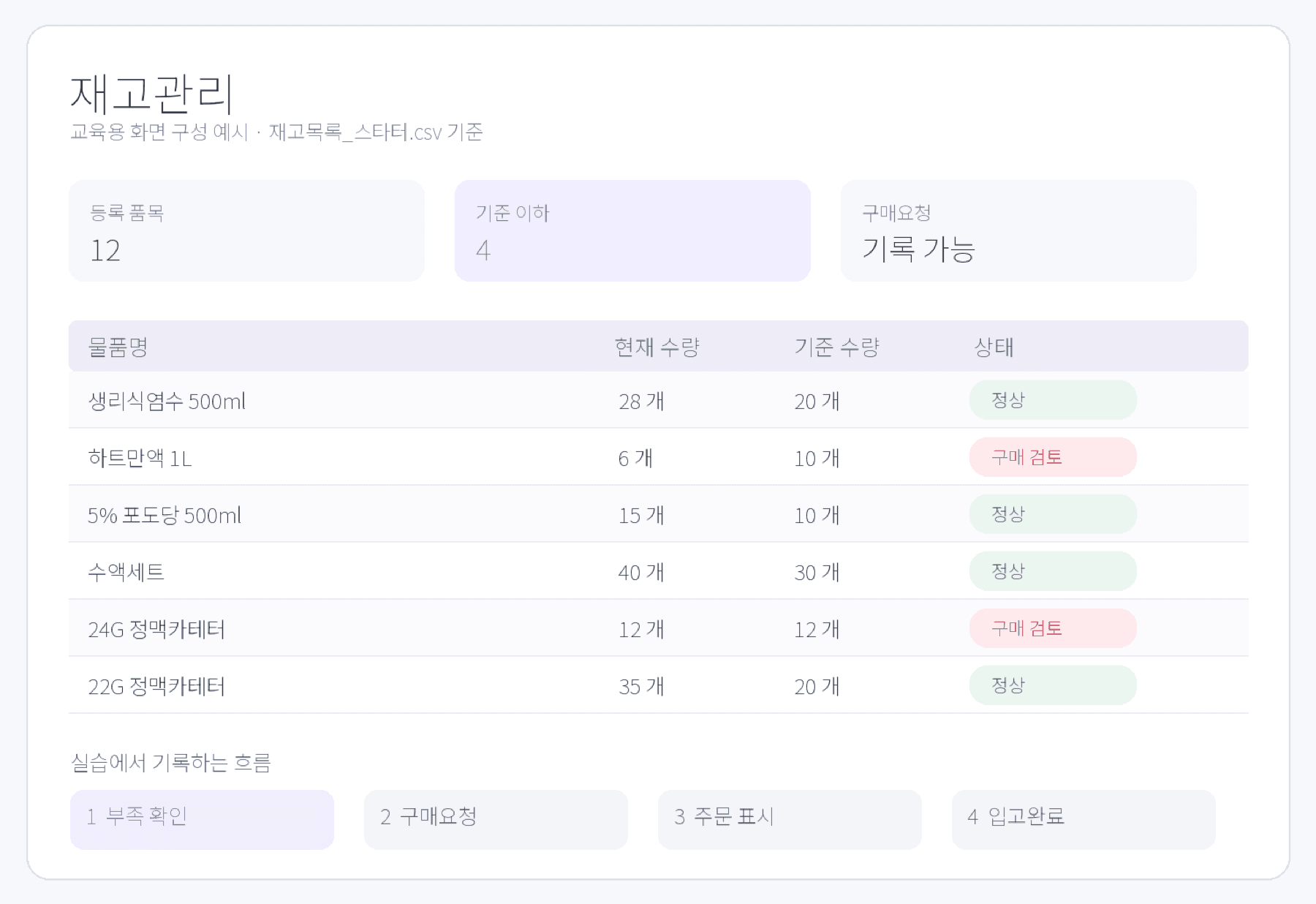Open the 구매요청 기록 가능 card
Image resolution: width=1316 pixels, height=904 pixels.
point(1018,230)
